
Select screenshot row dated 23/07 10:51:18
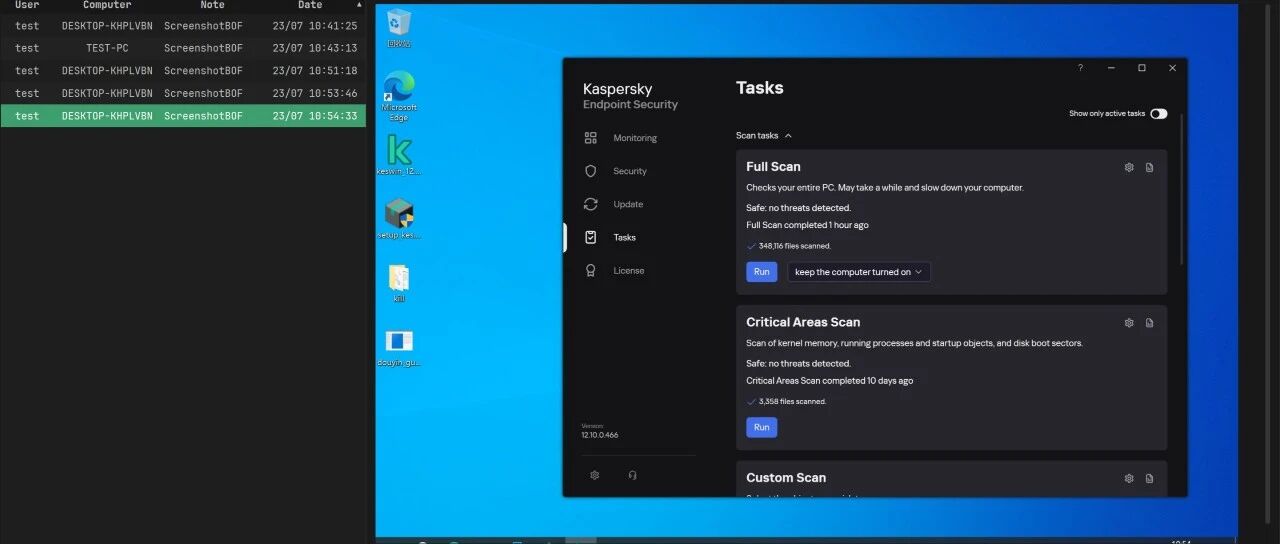[183, 71]
